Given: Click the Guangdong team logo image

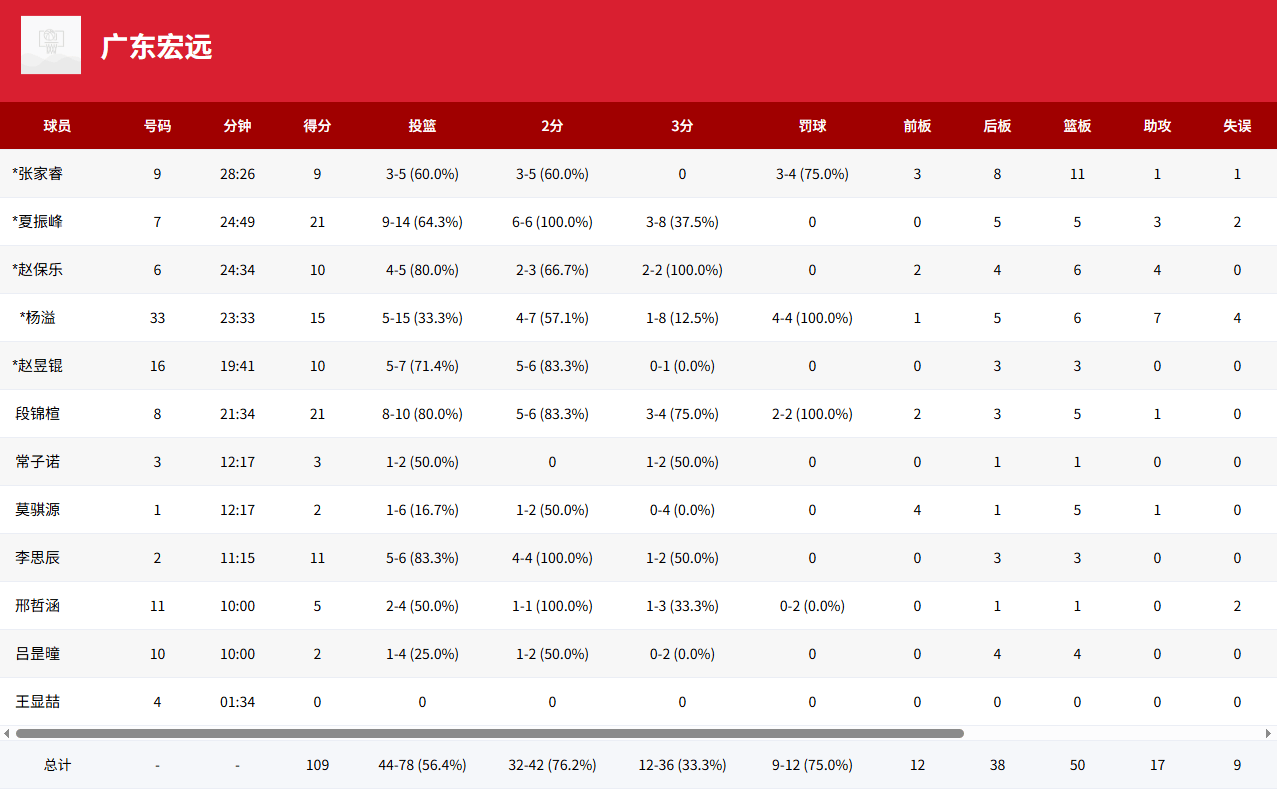Looking at the screenshot, I should pyautogui.click(x=51, y=45).
